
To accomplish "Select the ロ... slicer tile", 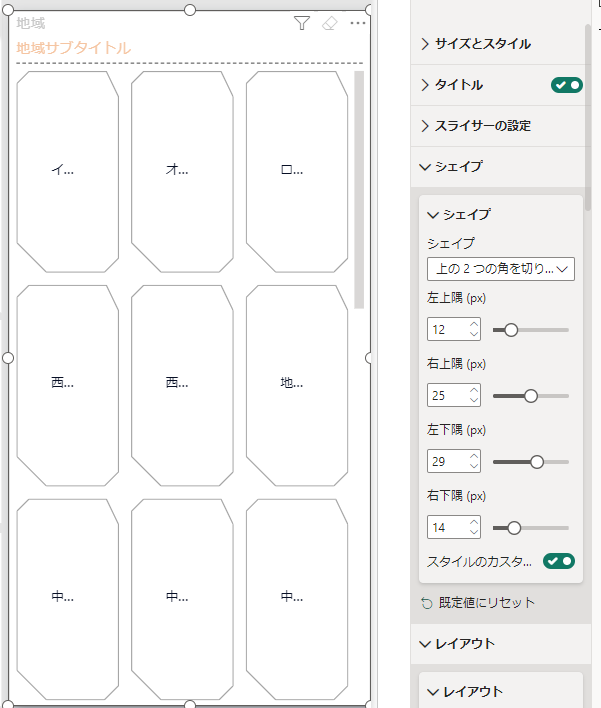I will (297, 172).
